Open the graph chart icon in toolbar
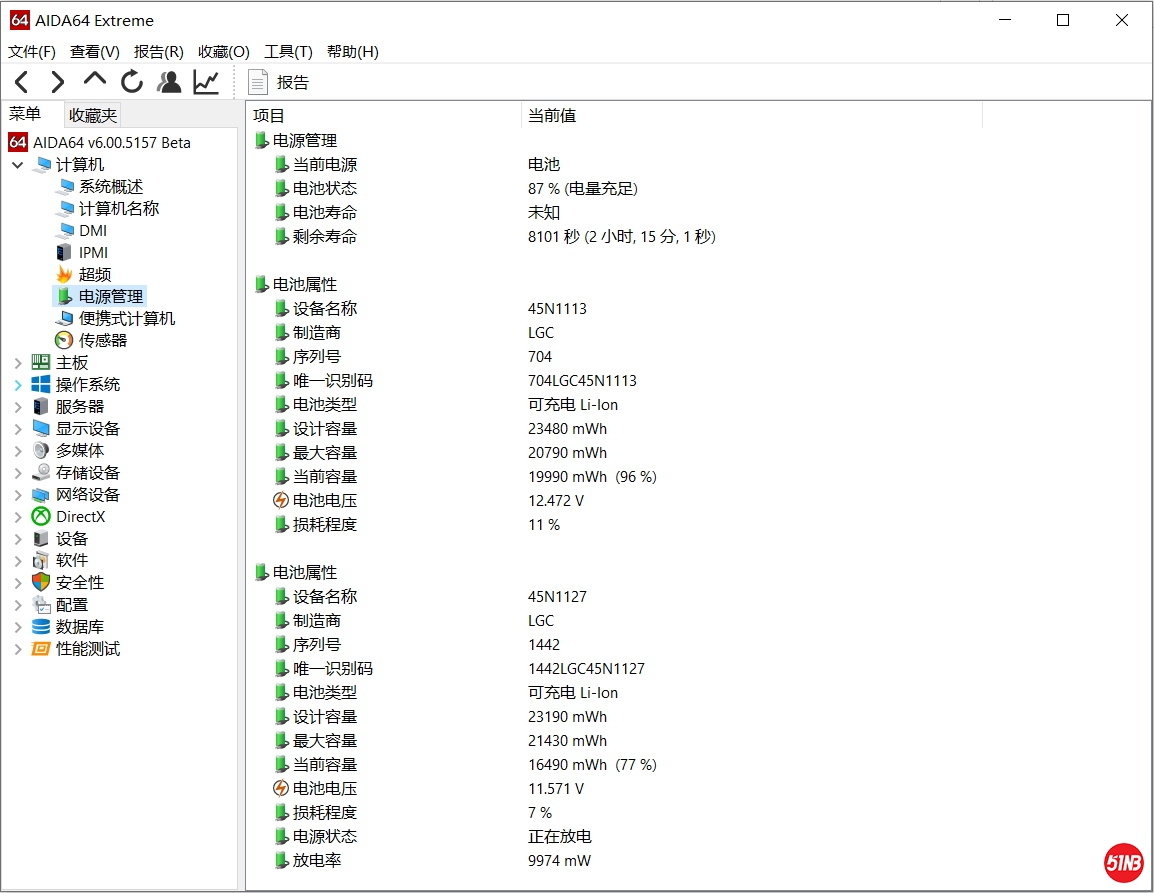 point(206,82)
